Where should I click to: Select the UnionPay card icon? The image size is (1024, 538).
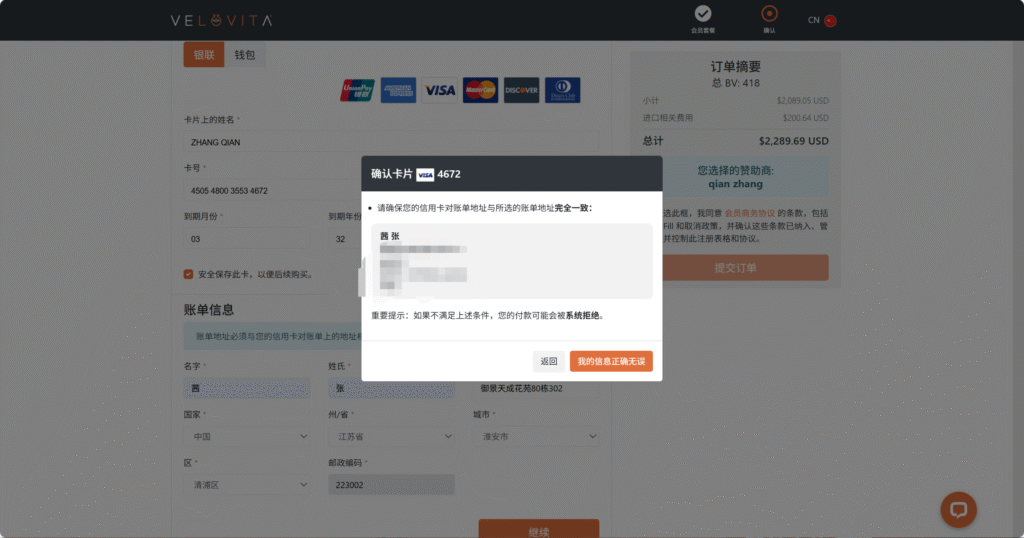pos(357,90)
